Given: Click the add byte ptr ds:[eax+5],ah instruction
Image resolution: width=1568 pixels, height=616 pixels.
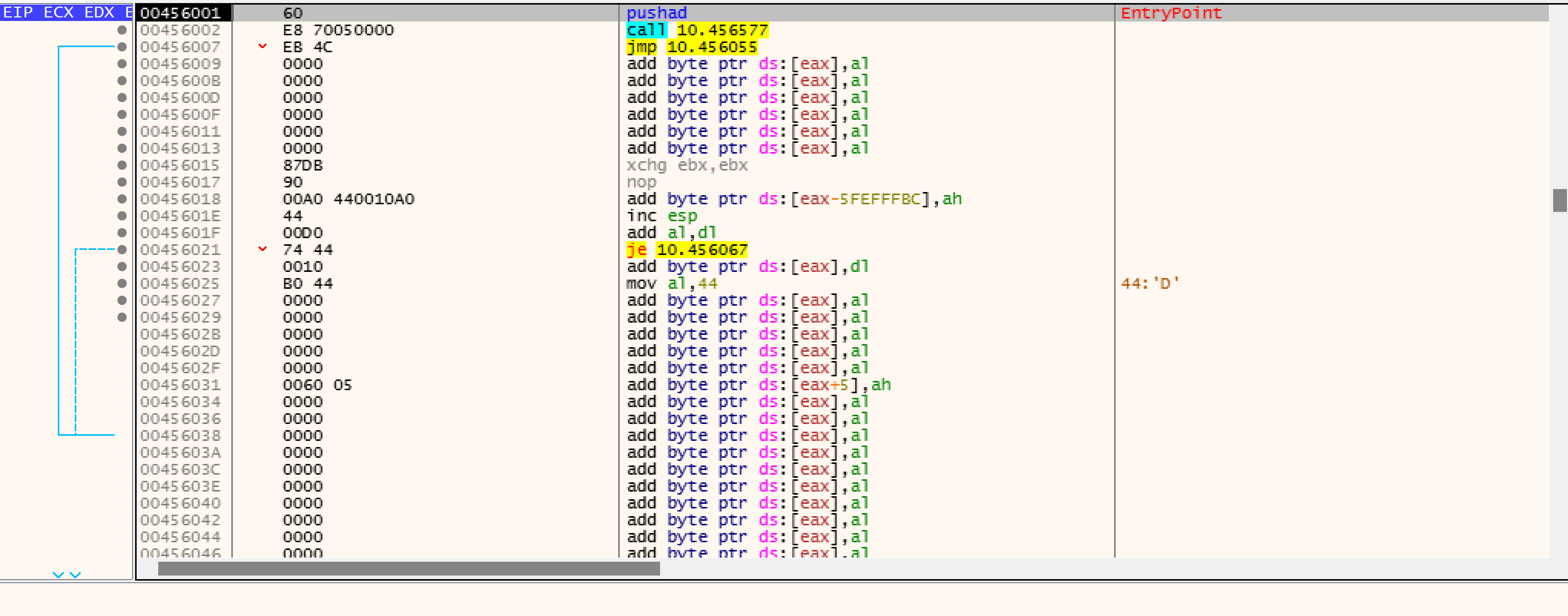Looking at the screenshot, I should (x=758, y=385).
